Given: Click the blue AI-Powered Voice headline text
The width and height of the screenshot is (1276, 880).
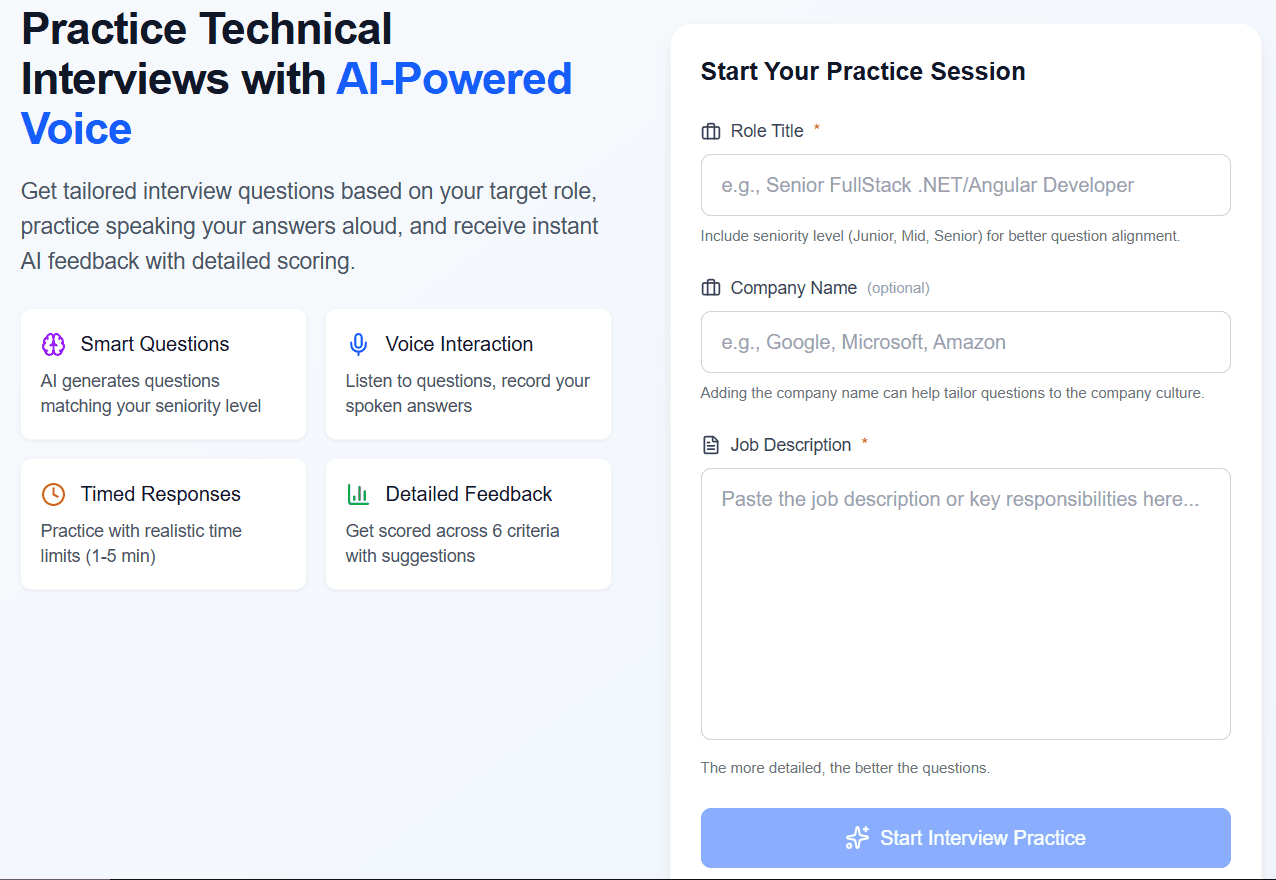Looking at the screenshot, I should (x=453, y=80).
